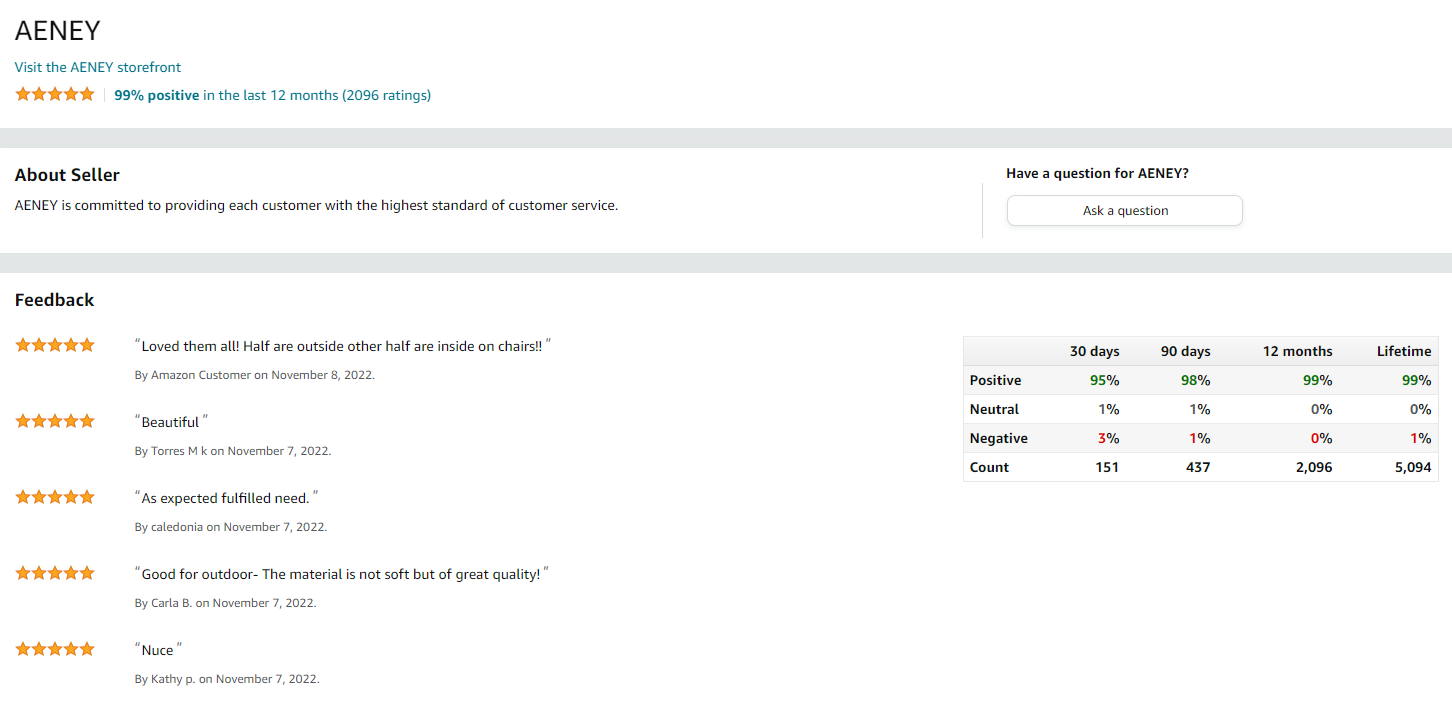
Task: Click the byline 'By Kathy p.'
Action: click(x=227, y=679)
